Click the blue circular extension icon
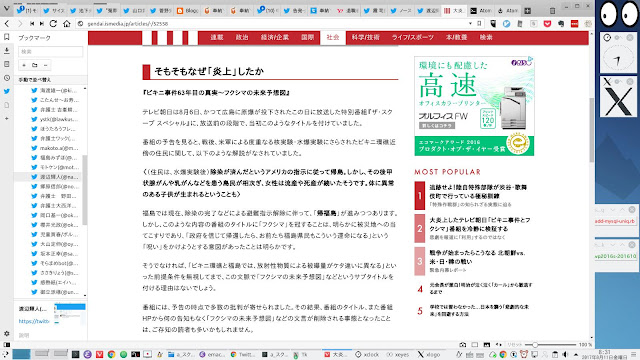The width and height of the screenshot is (640, 360). (507, 24)
